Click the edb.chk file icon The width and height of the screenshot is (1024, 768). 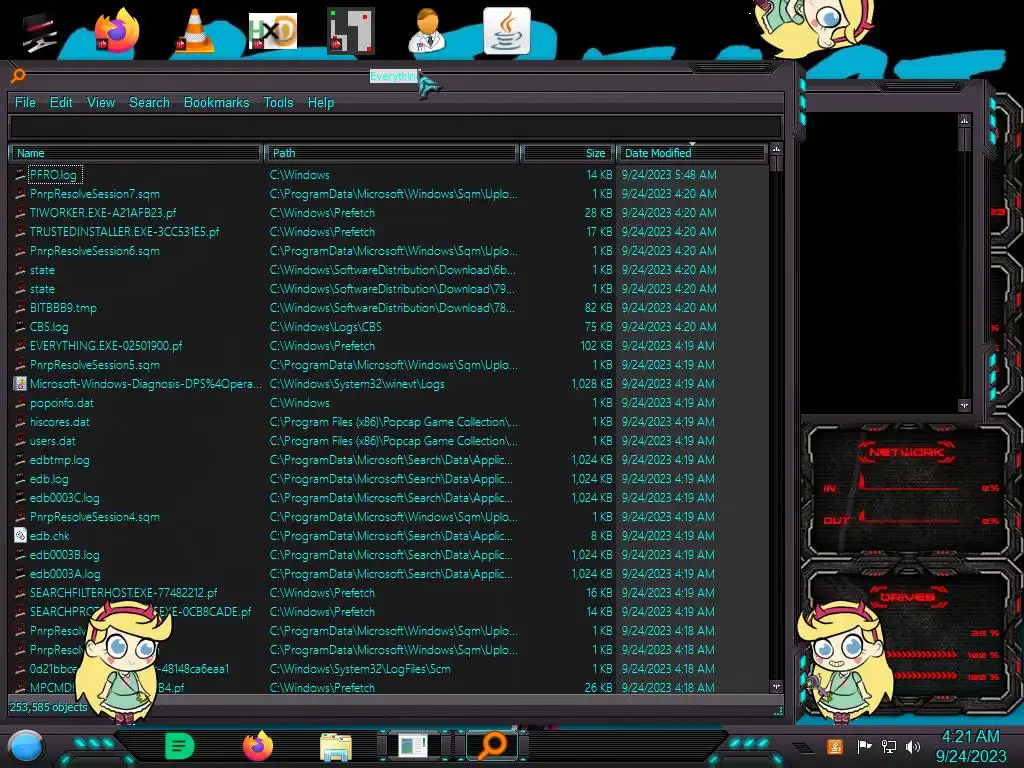[x=20, y=536]
